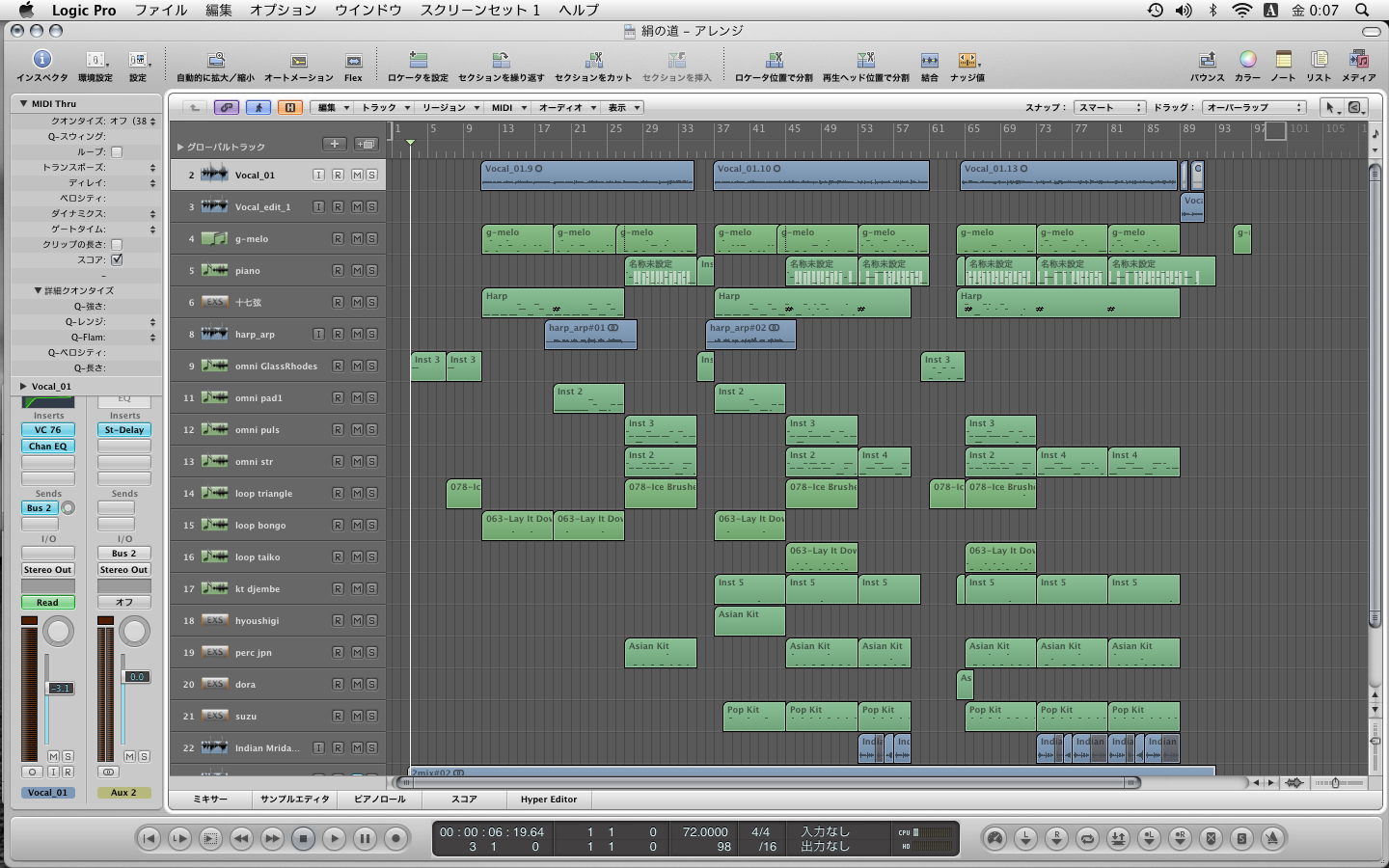Click the duplicate track button in the track header
This screenshot has width=1389, height=868.
coord(366,144)
